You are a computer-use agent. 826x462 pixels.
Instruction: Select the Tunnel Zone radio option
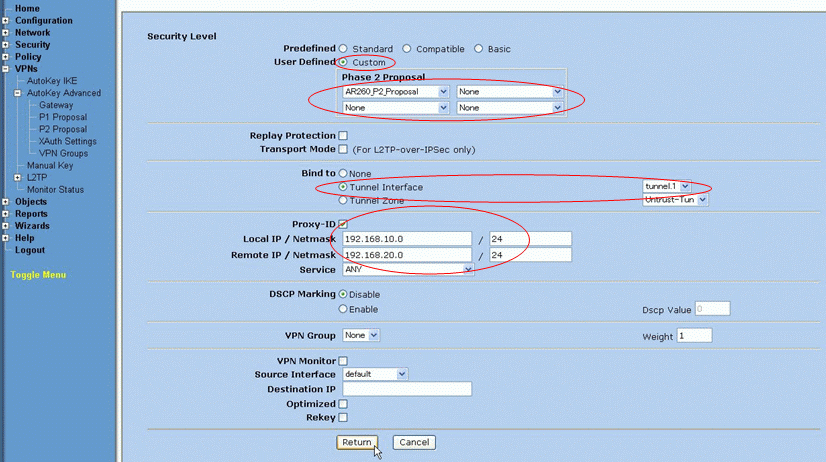tap(343, 200)
